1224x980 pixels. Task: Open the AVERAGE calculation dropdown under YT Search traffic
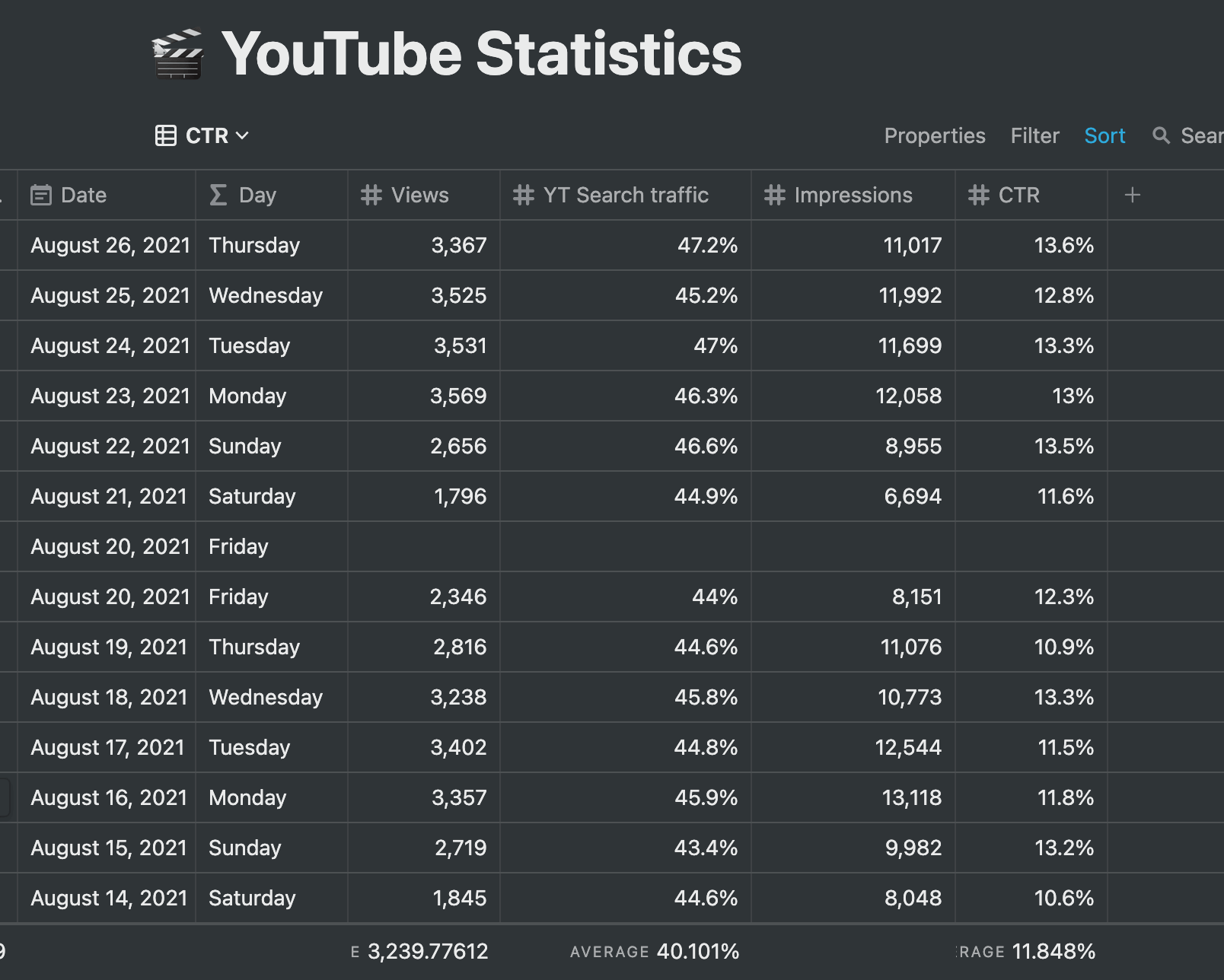coord(655,951)
